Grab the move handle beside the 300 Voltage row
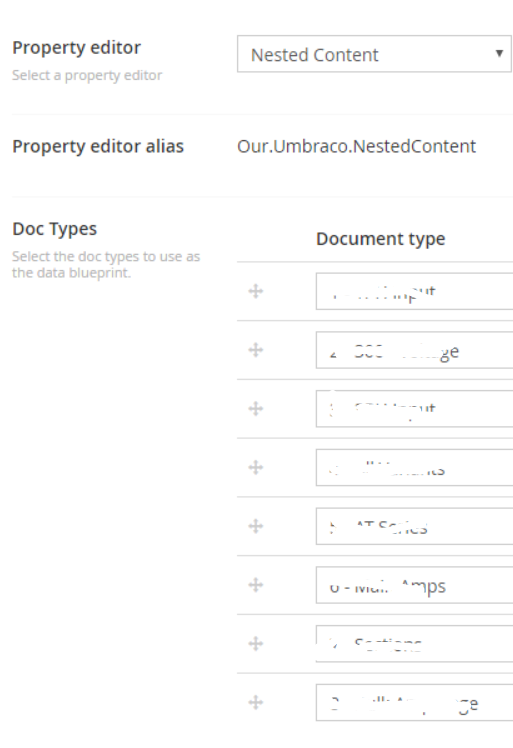This screenshot has height=748, width=513. coord(256,350)
